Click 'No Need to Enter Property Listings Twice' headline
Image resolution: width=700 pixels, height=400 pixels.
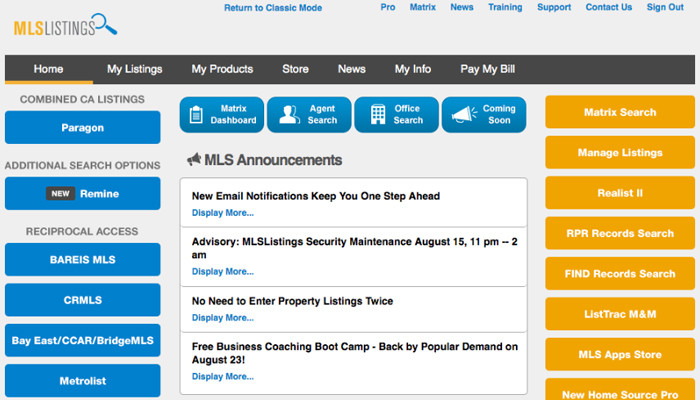pyautogui.click(x=292, y=301)
